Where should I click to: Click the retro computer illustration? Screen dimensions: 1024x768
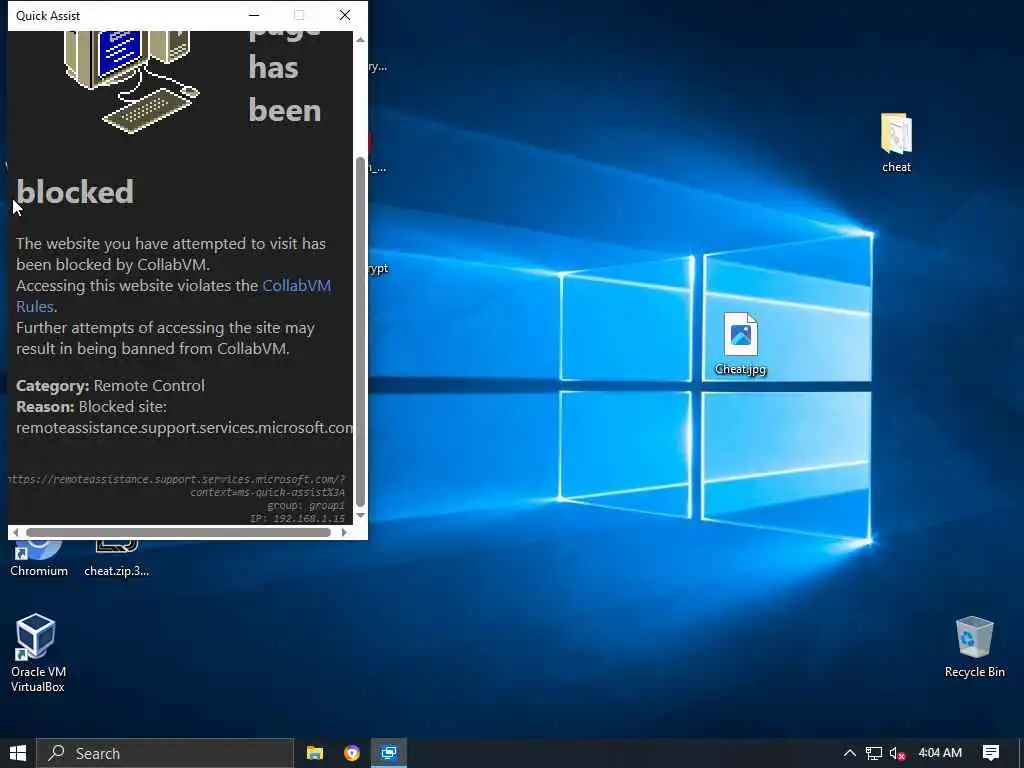pos(132,80)
